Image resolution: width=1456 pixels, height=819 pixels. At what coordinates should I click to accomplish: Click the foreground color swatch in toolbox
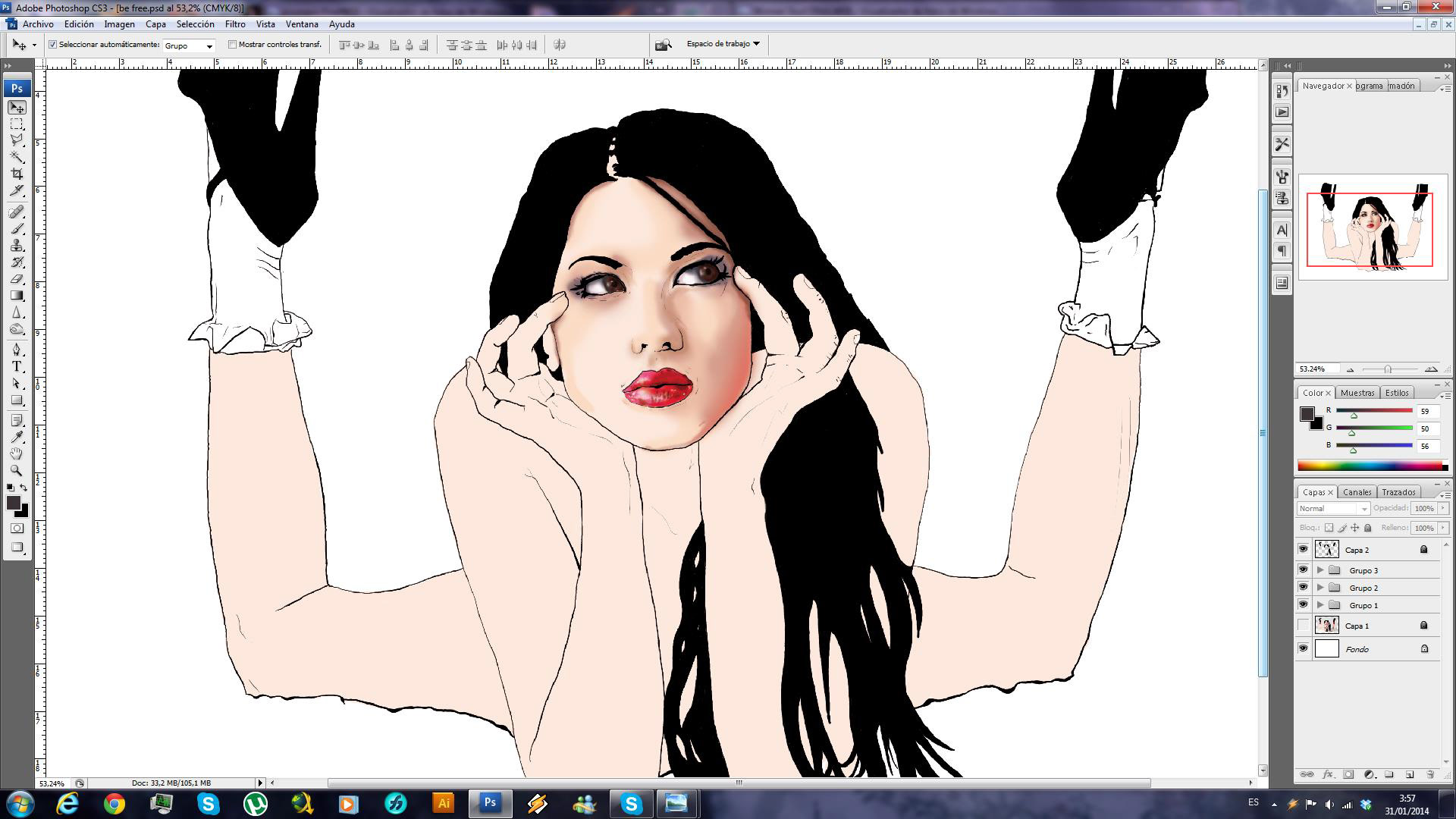[x=13, y=504]
